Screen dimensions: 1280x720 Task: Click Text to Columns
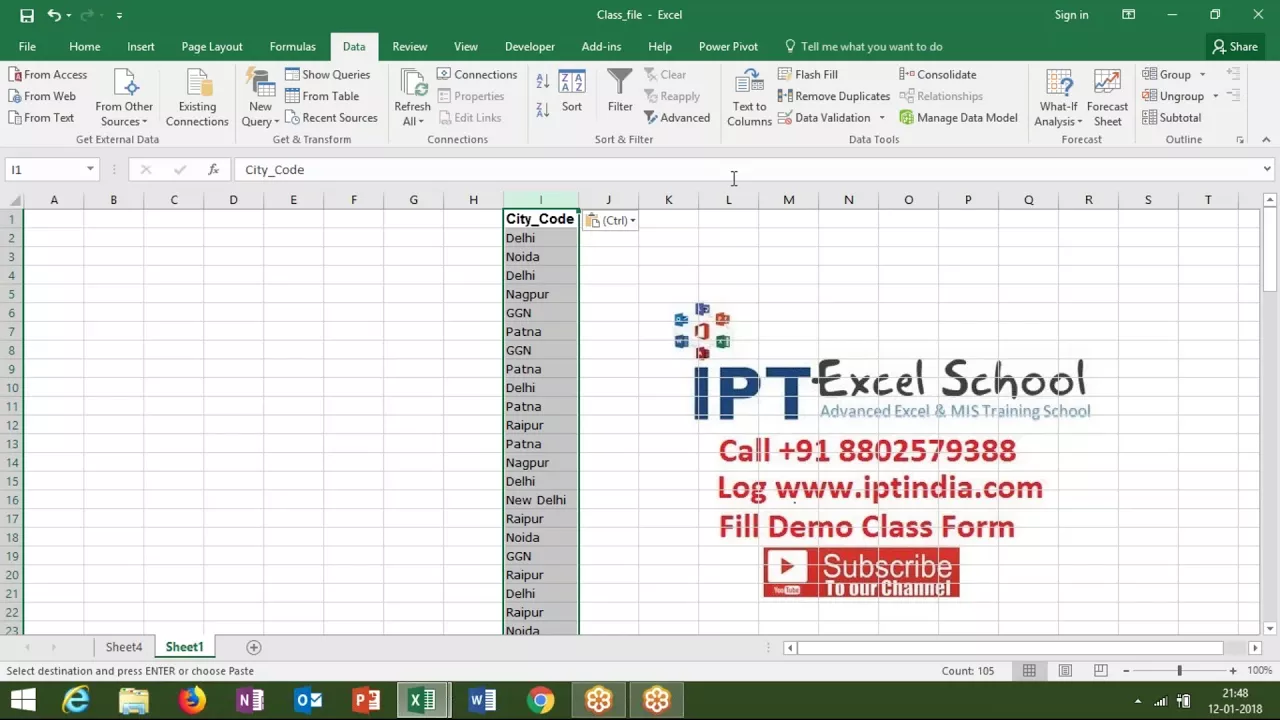point(749,98)
